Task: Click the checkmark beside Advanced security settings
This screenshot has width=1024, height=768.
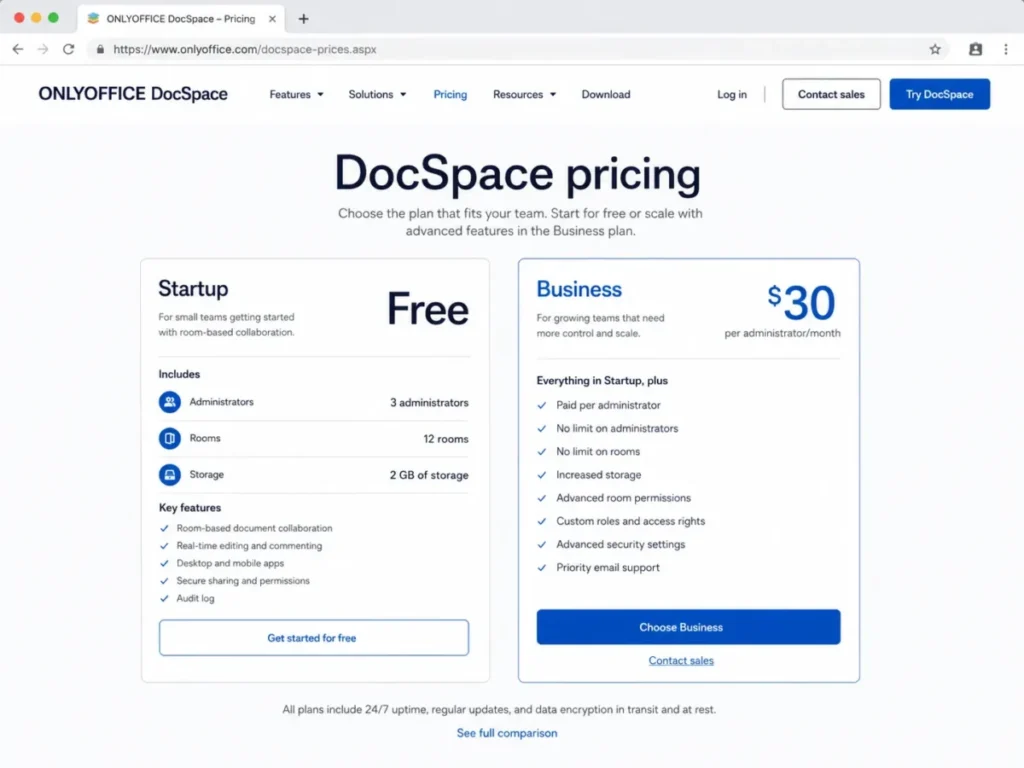Action: click(541, 544)
